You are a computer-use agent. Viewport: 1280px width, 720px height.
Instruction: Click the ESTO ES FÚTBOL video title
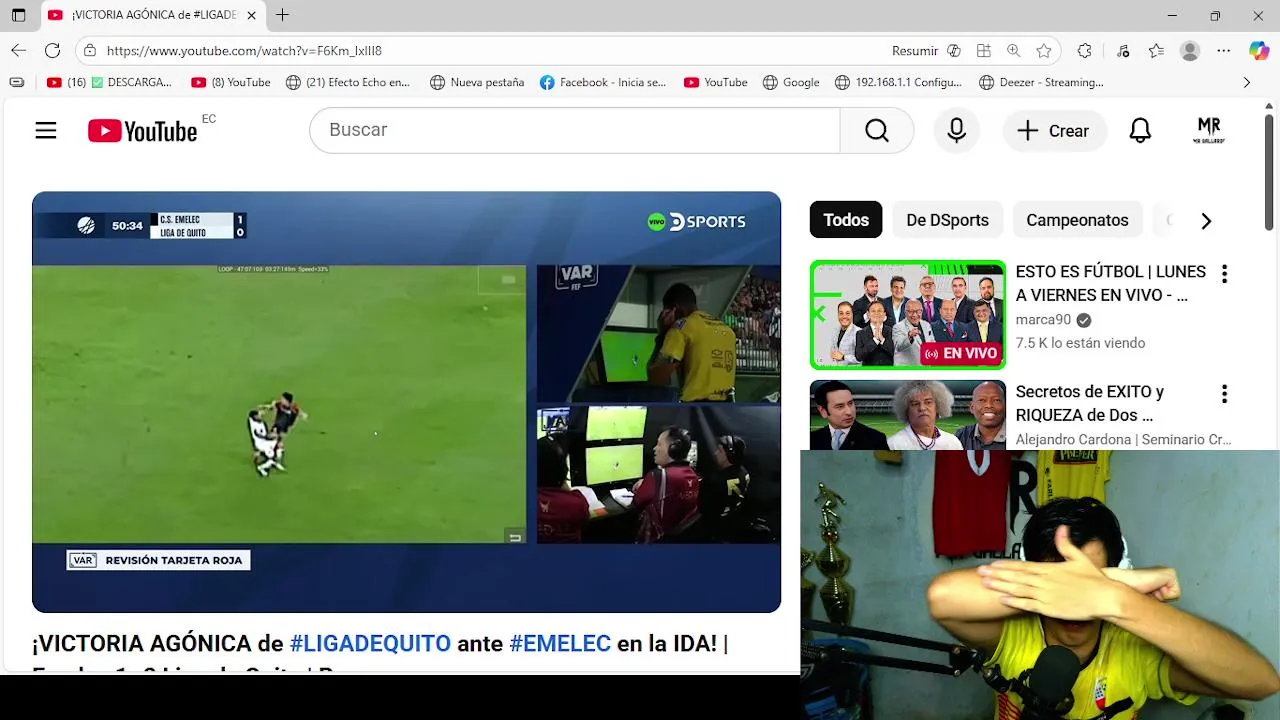coord(1110,283)
